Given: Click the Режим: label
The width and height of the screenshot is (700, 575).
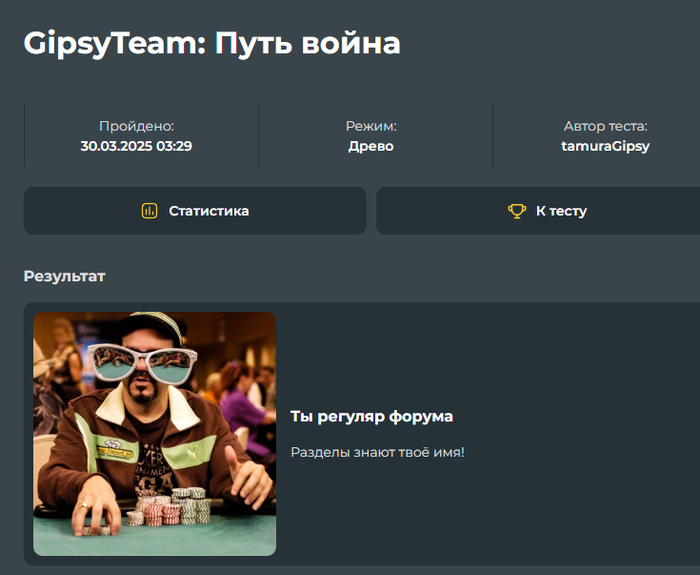Looking at the screenshot, I should click(x=371, y=126).
